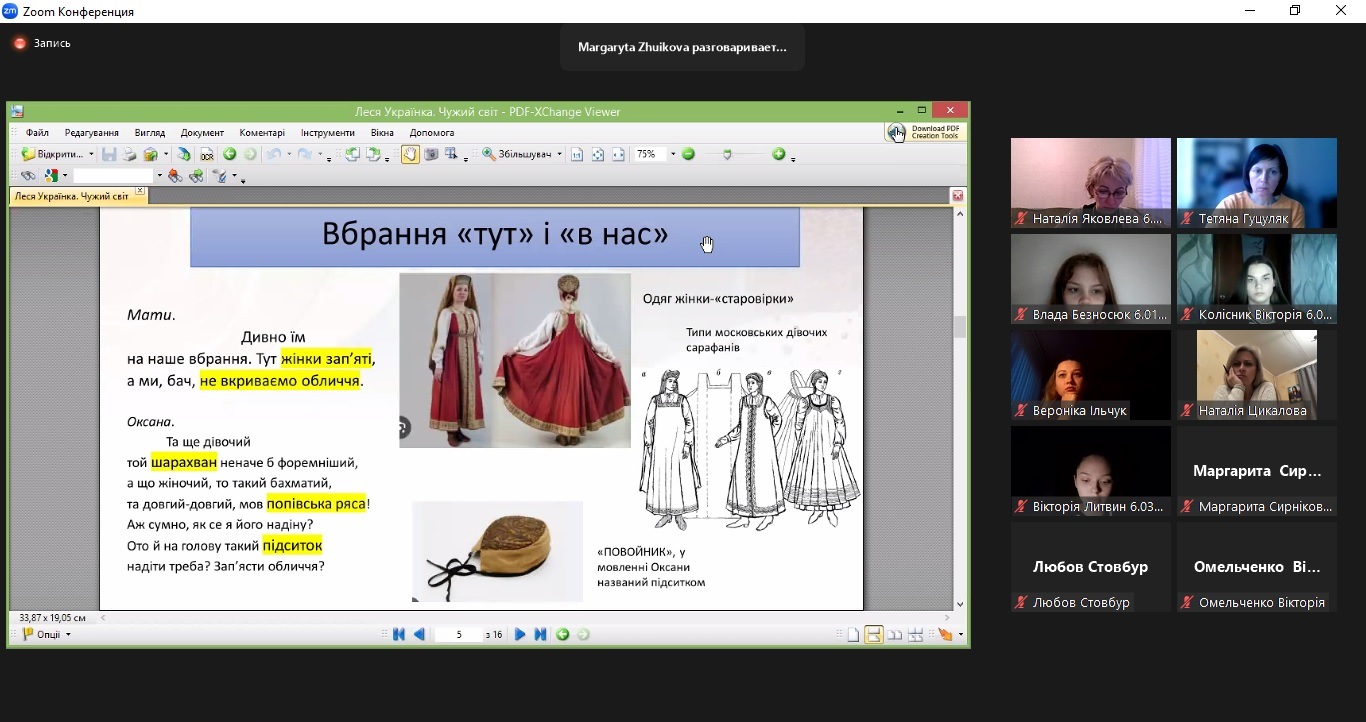
Task: Open the Undo history dropdown arrow
Action: (289, 154)
